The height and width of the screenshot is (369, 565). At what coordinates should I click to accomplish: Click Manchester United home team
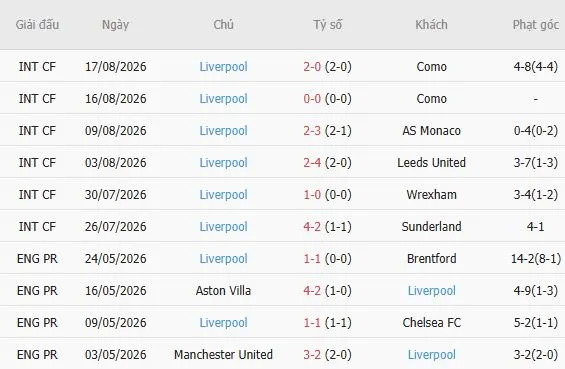pos(223,355)
